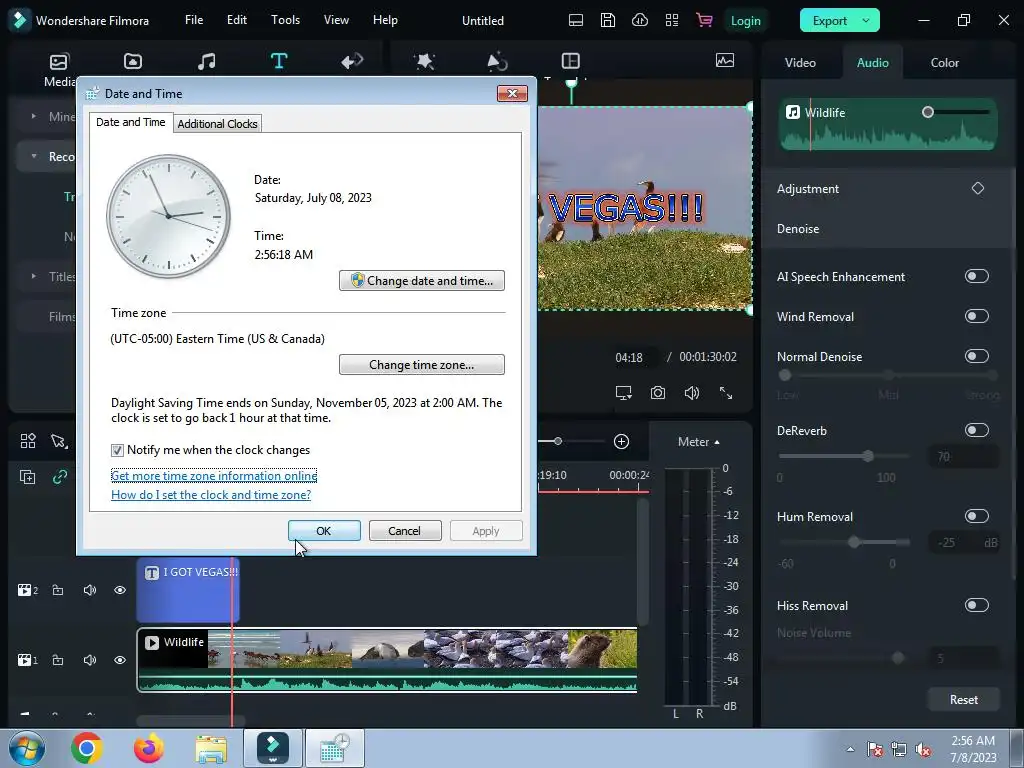Lock track 2 with the lock icon

point(58,590)
